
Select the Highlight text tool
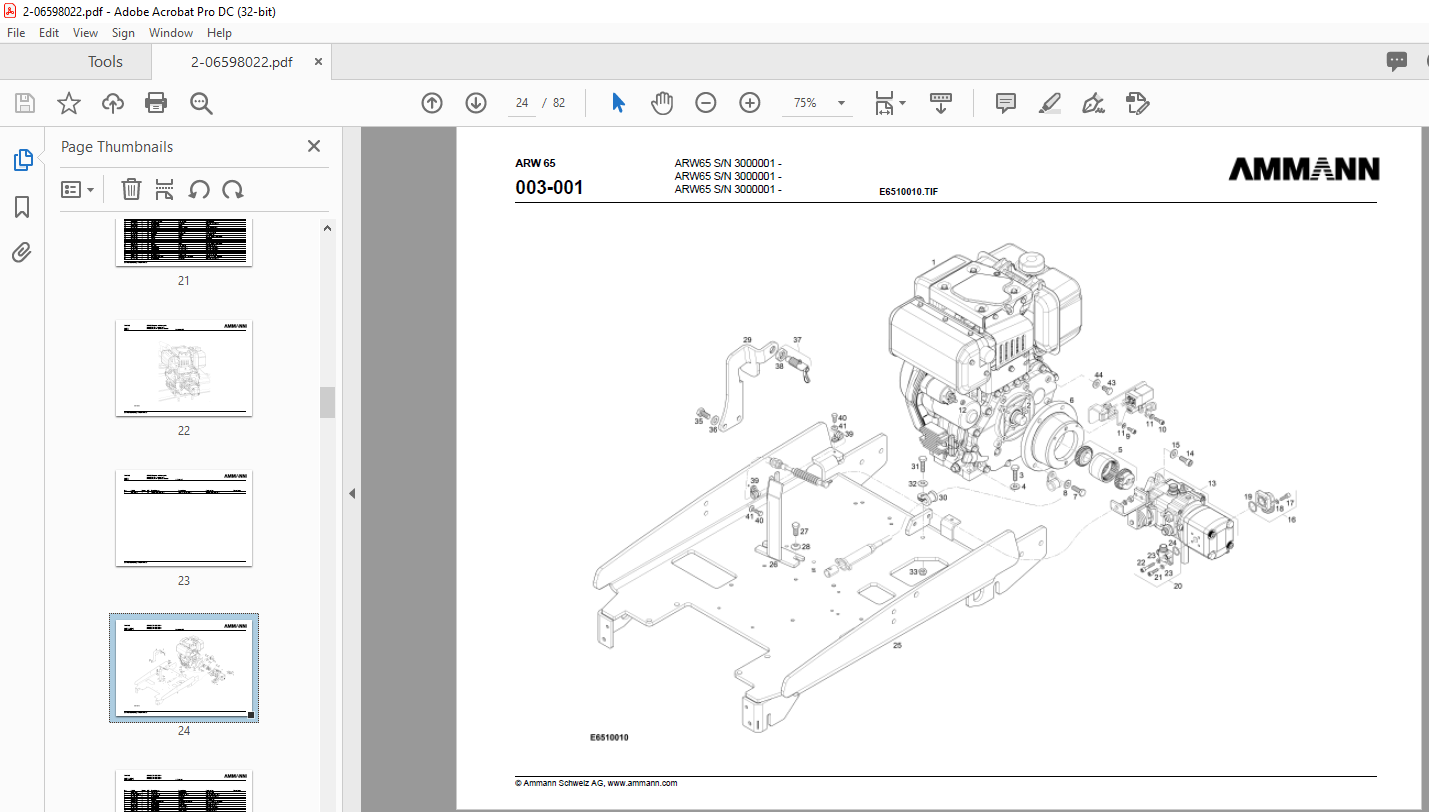1050,103
